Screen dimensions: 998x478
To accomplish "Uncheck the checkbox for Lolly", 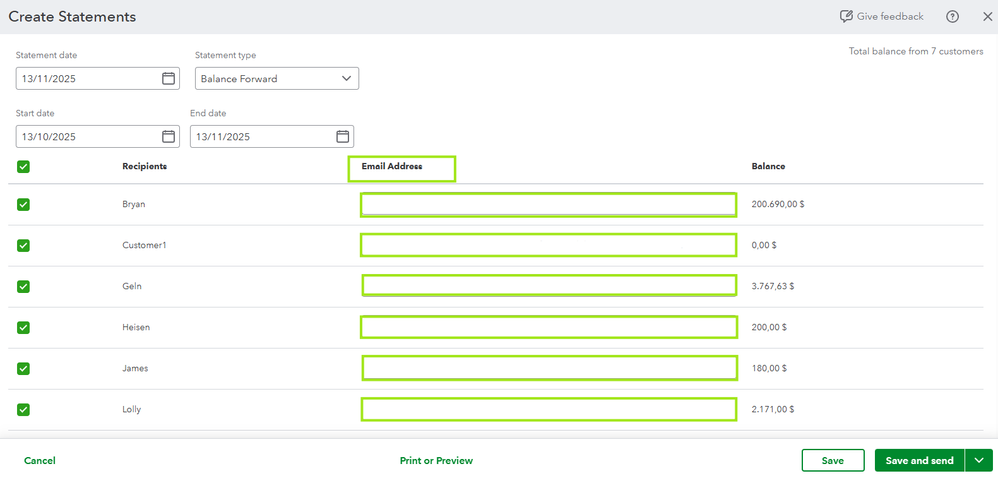I will pos(24,409).
